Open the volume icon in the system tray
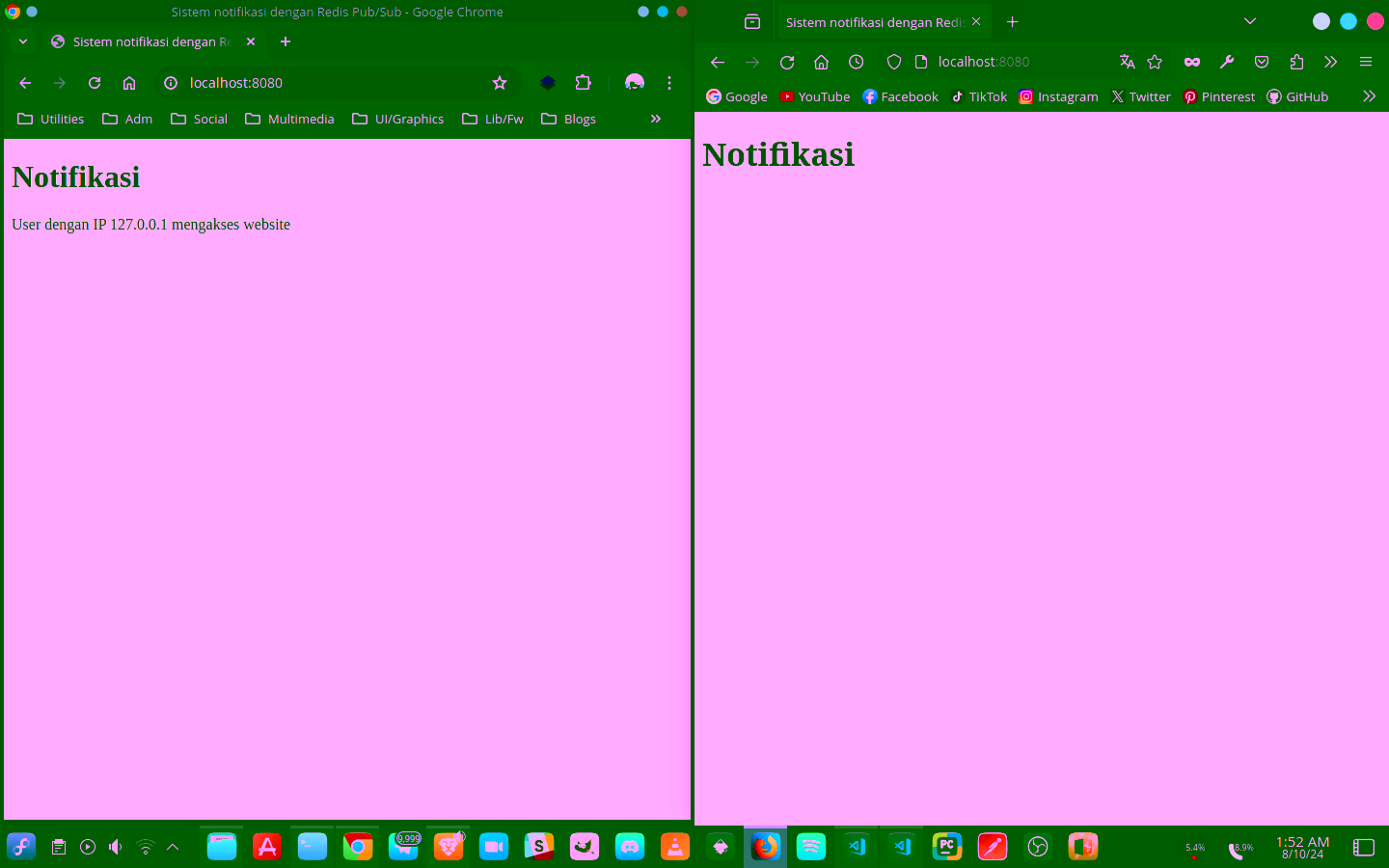This screenshot has width=1389, height=868. [115, 847]
